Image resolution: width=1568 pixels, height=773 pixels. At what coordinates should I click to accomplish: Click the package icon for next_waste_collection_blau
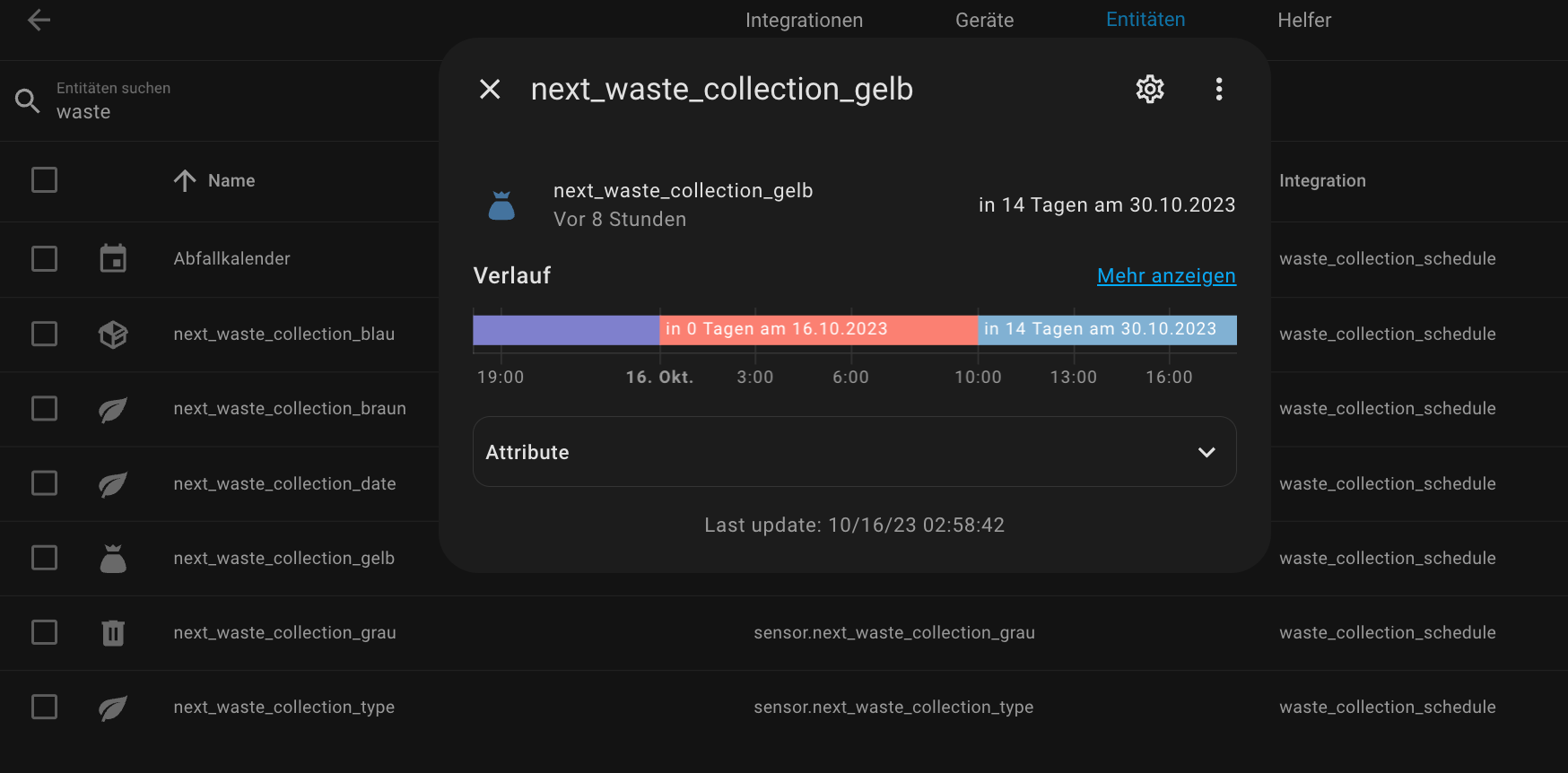coord(113,334)
